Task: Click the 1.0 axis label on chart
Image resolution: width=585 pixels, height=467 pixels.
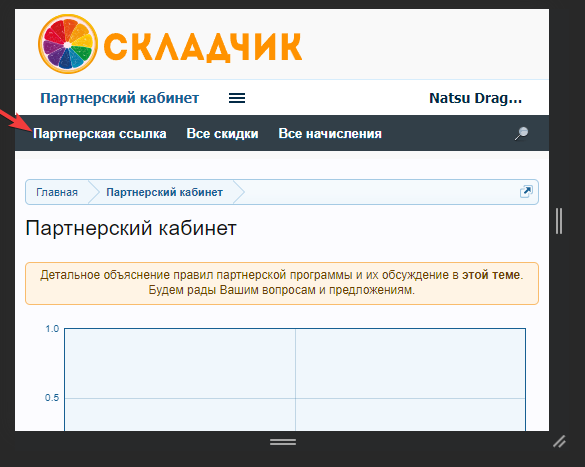Action: pyautogui.click(x=52, y=329)
